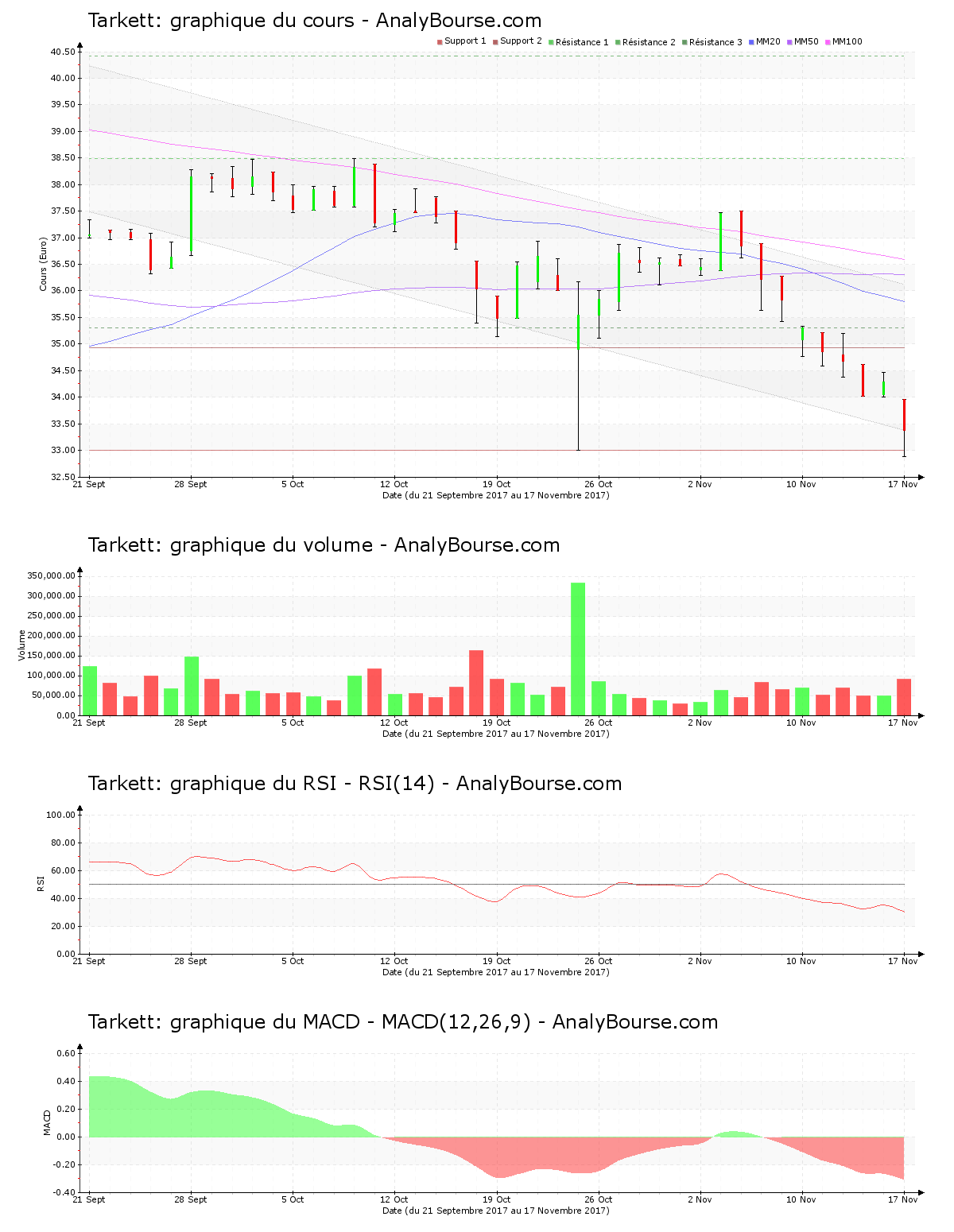The image size is (954, 1232).
Task: Click '26 Oct' under the price chart
Action: (599, 484)
